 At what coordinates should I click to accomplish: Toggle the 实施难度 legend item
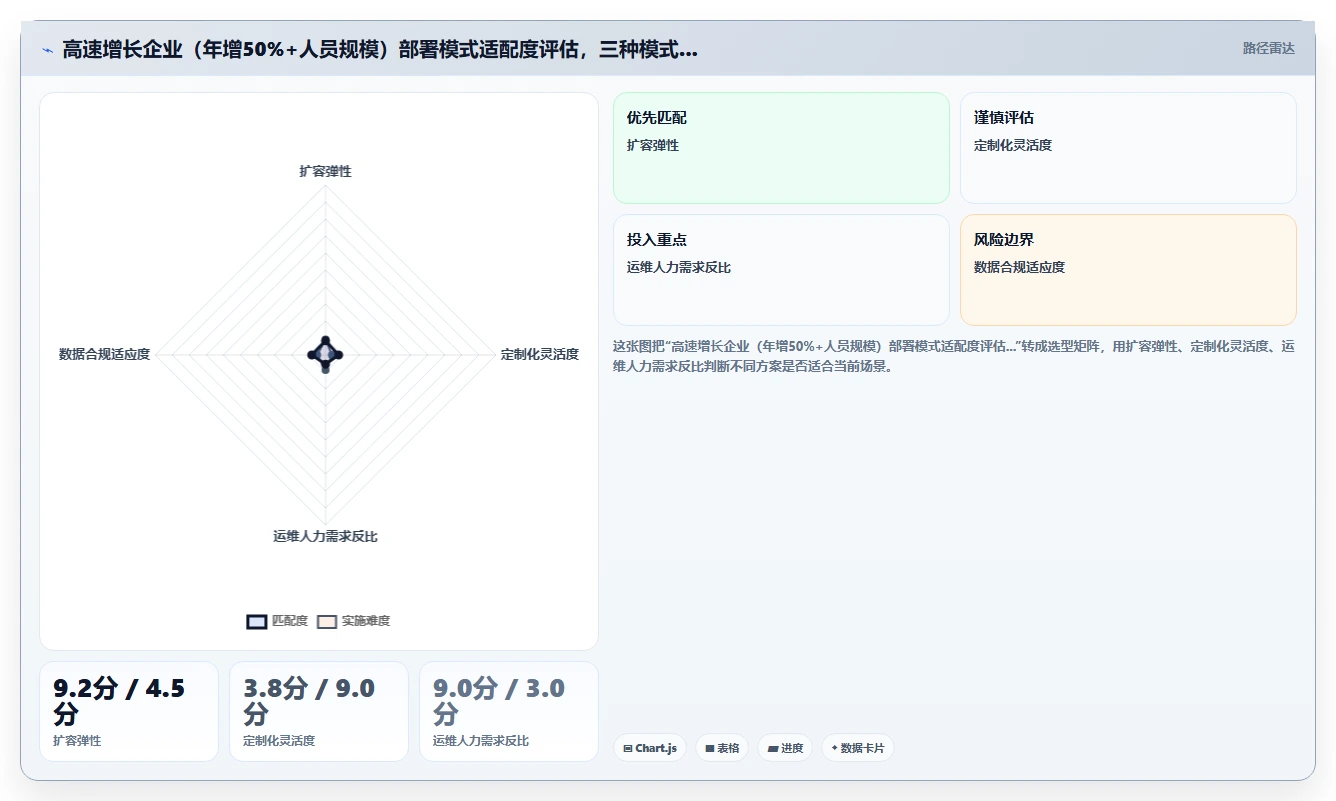353,621
